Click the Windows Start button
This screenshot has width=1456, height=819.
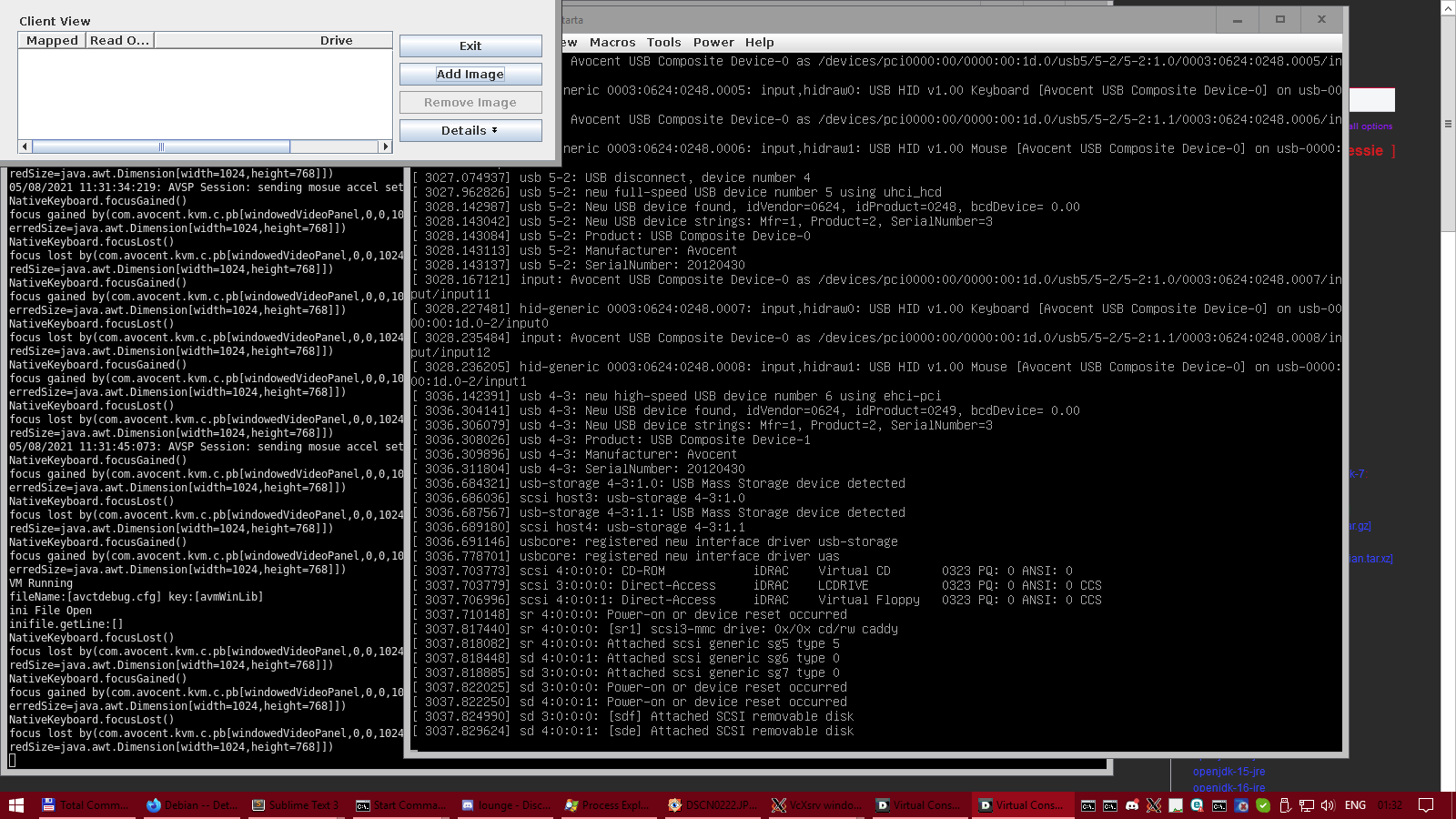tap(16, 805)
